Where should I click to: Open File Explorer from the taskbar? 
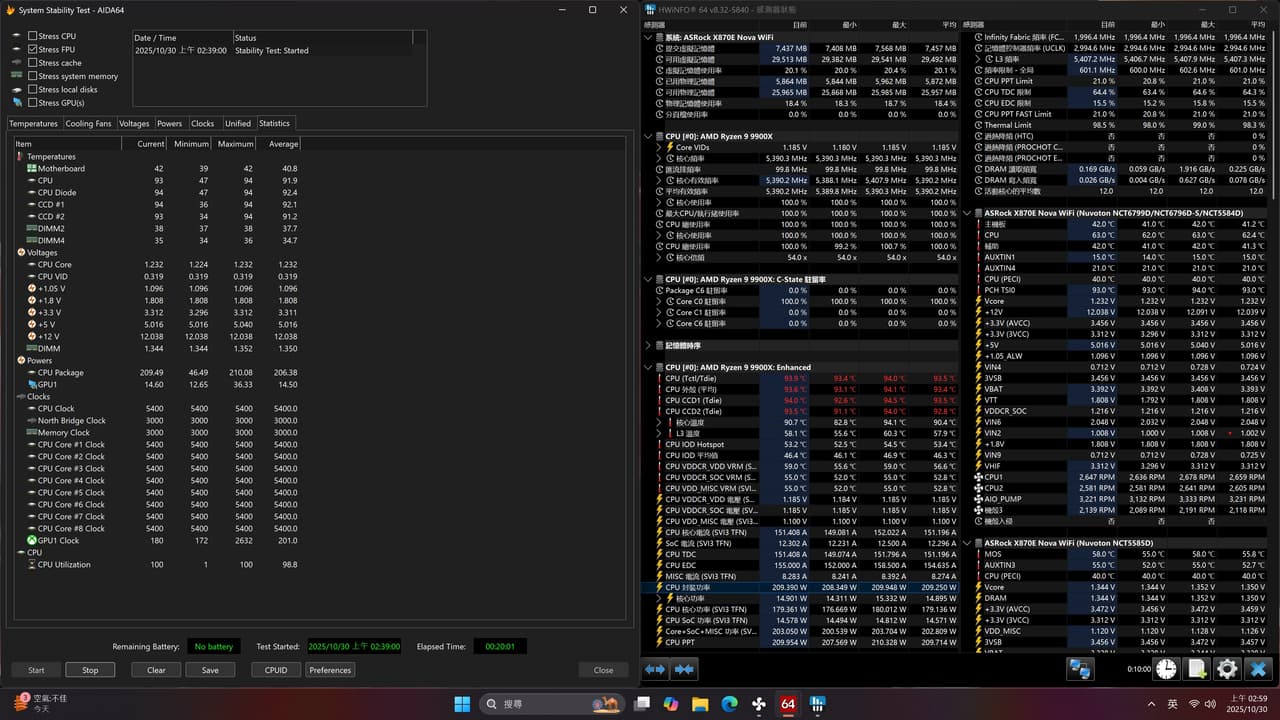(700, 704)
